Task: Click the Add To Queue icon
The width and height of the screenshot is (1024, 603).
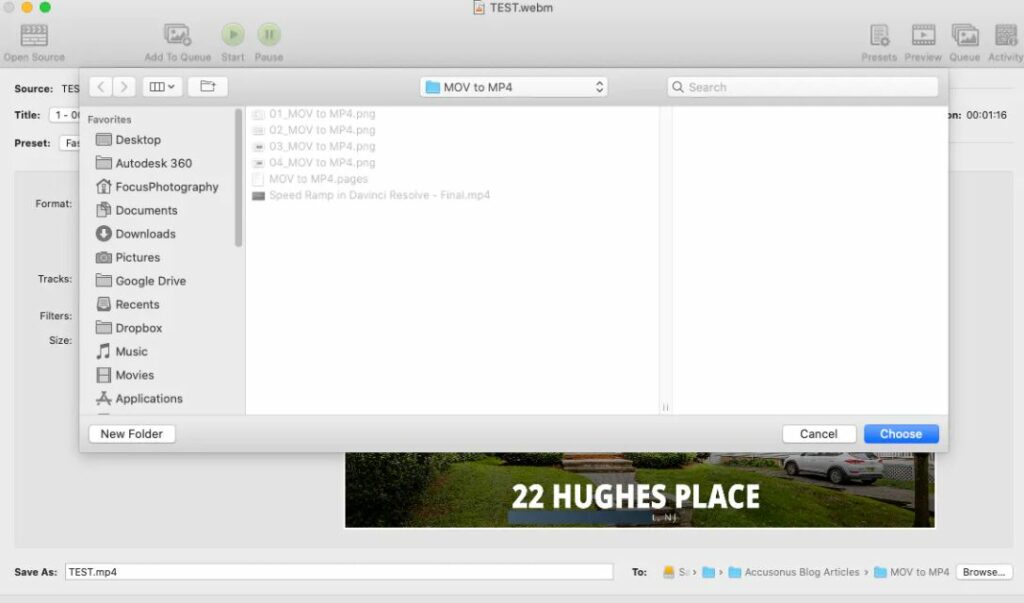Action: pyautogui.click(x=177, y=36)
